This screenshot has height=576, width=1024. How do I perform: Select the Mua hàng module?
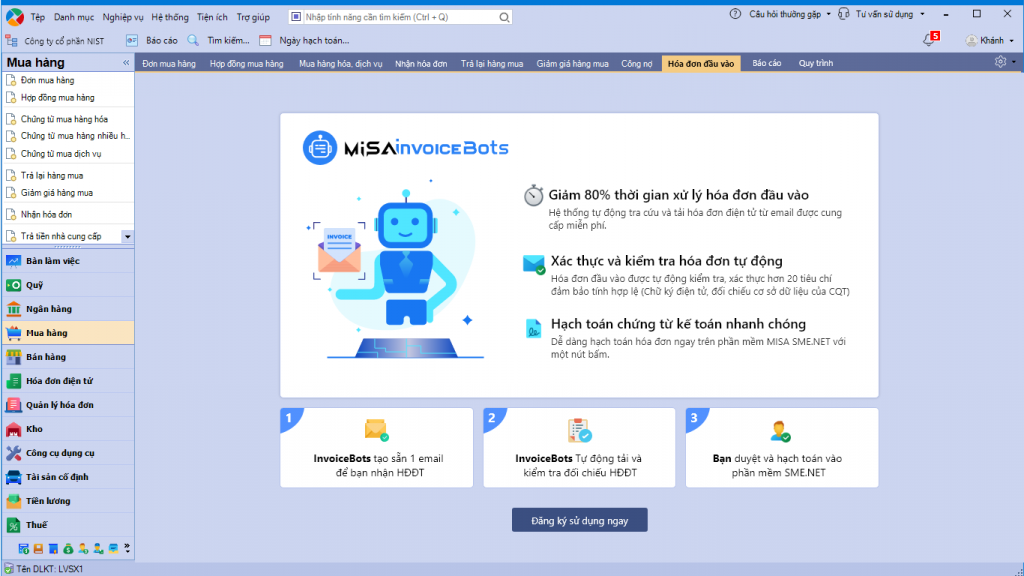click(x=68, y=333)
